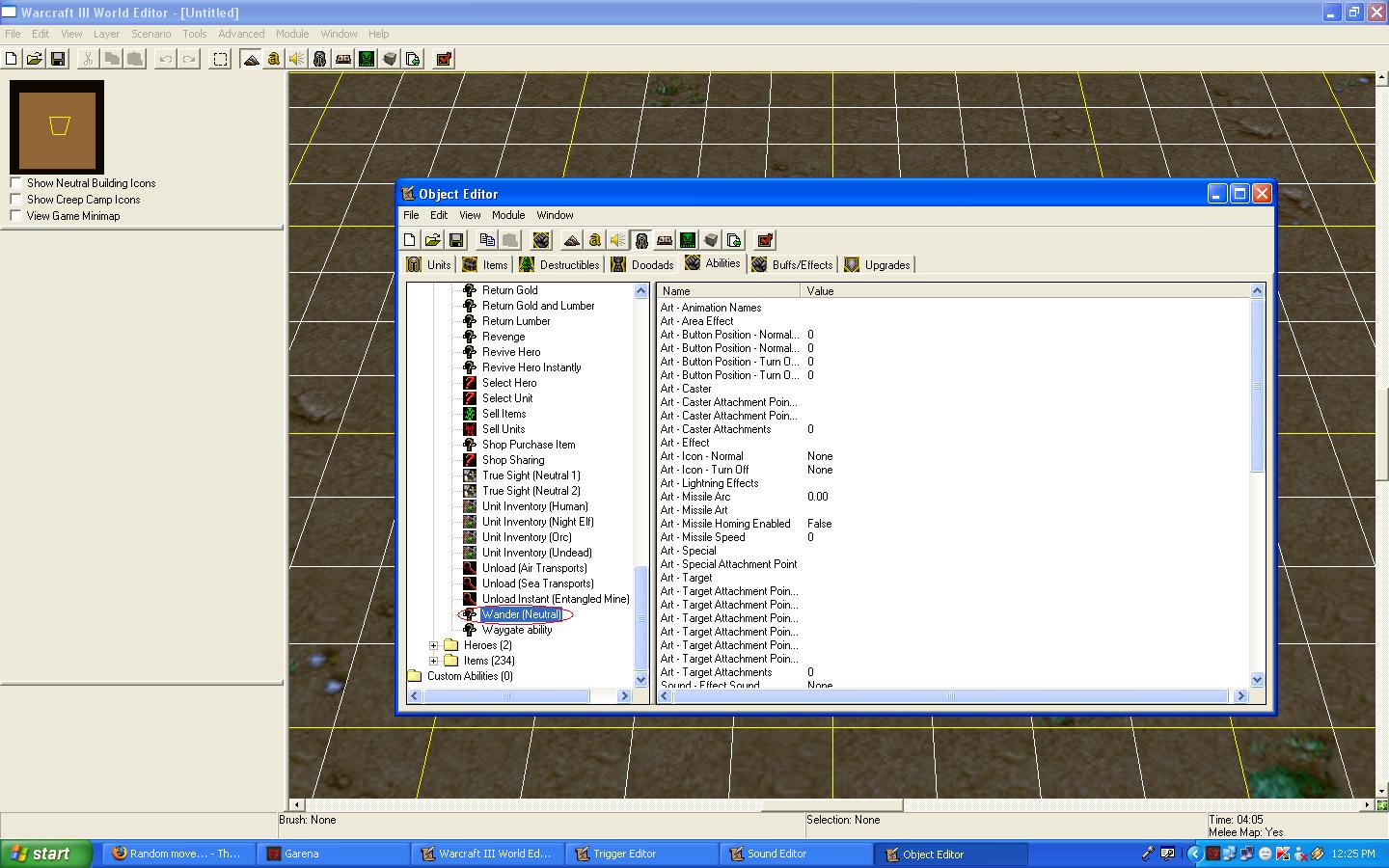Select Revive Hero Instantly ability
This screenshot has width=1389, height=868.
coord(531,367)
